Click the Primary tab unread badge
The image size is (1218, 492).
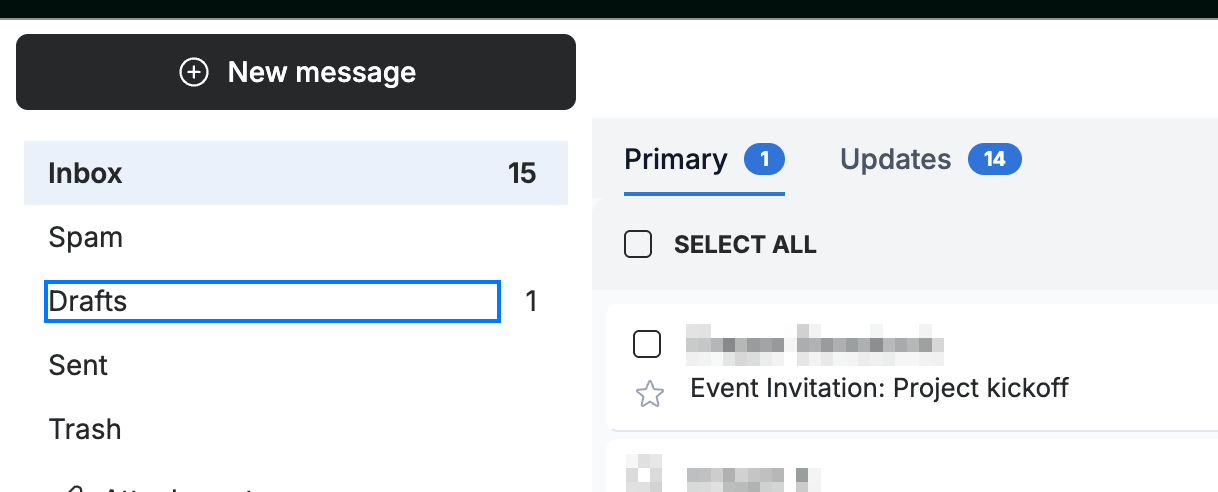tap(764, 159)
